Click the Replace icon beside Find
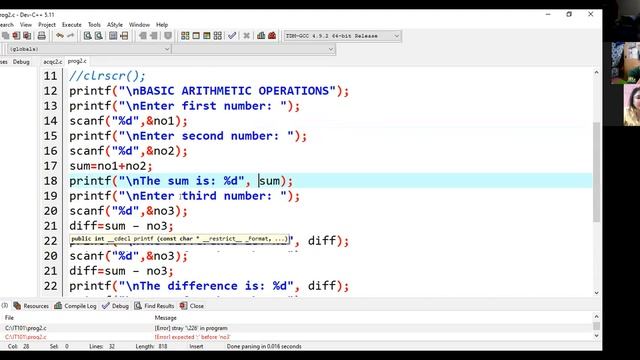The image size is (640, 360). [x=98, y=36]
